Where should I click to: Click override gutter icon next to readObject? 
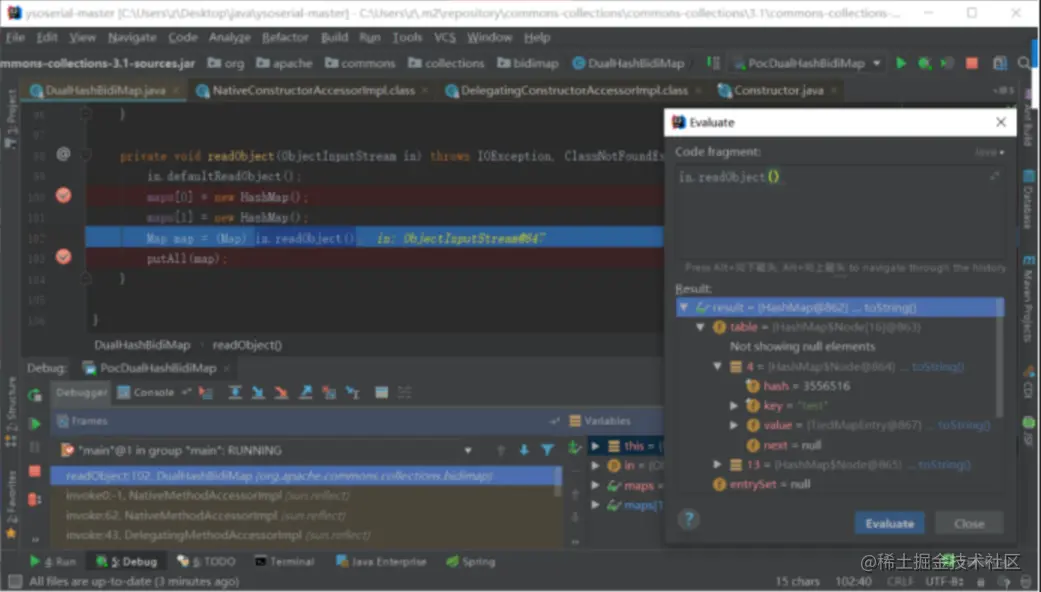(x=63, y=154)
